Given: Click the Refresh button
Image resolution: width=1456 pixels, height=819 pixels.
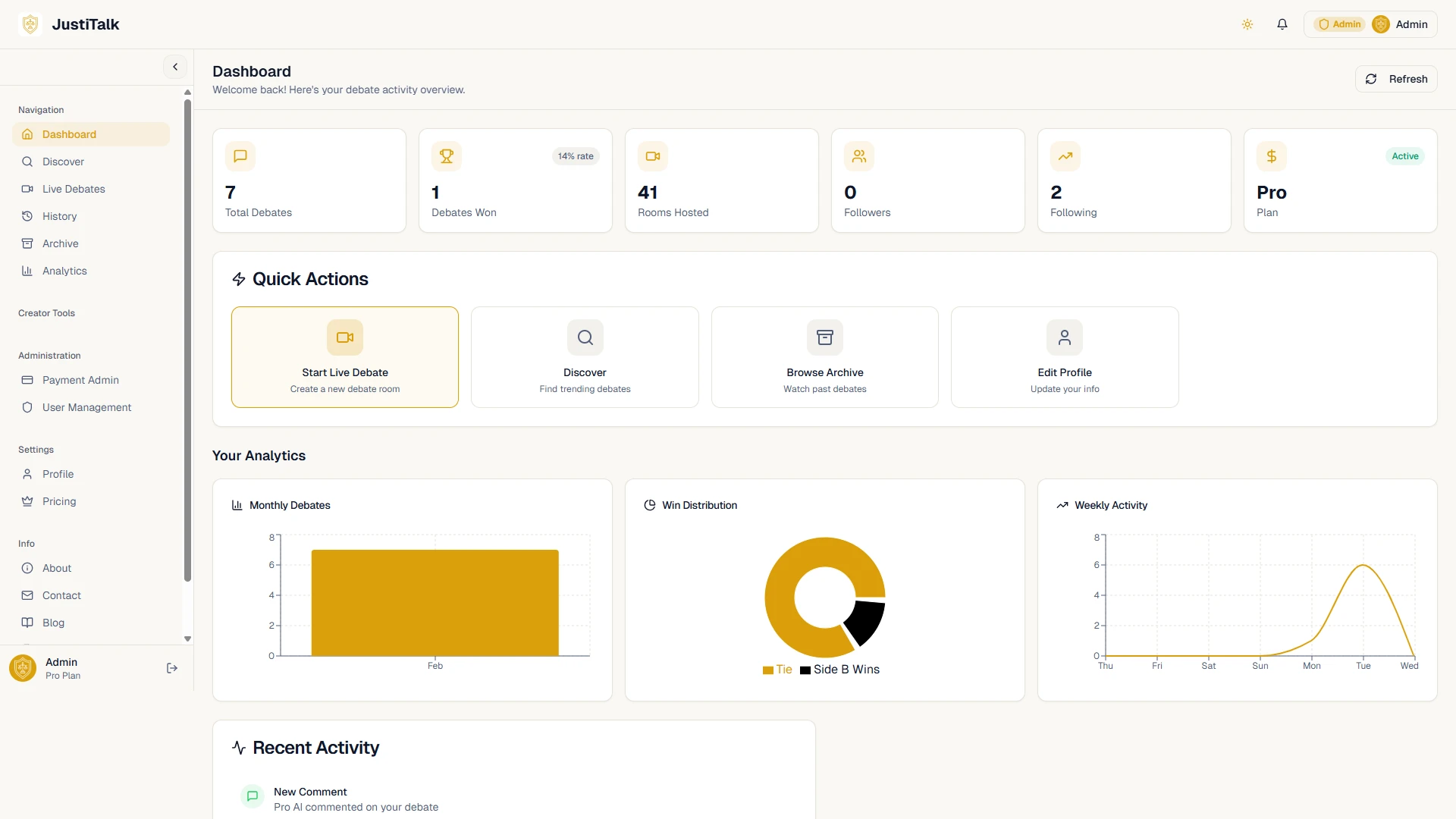Looking at the screenshot, I should [x=1396, y=79].
